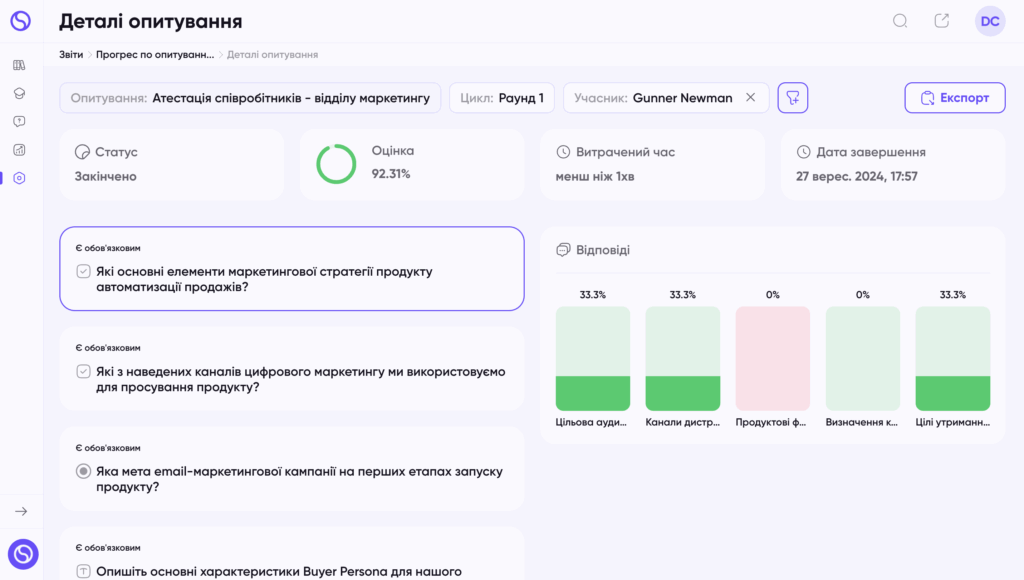This screenshot has height=580, width=1024.
Task: Open the chart reports sidebar icon
Action: point(19,150)
